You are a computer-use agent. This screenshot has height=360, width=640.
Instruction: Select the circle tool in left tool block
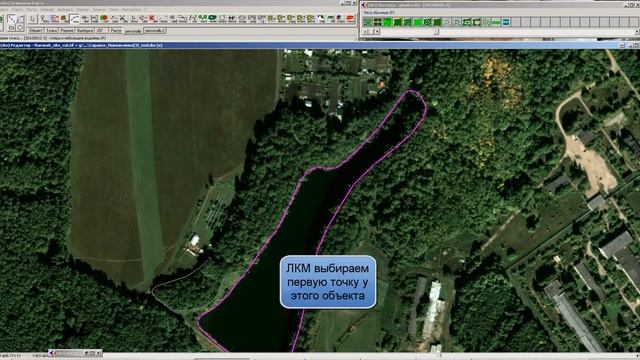pyautogui.click(x=20, y=28)
